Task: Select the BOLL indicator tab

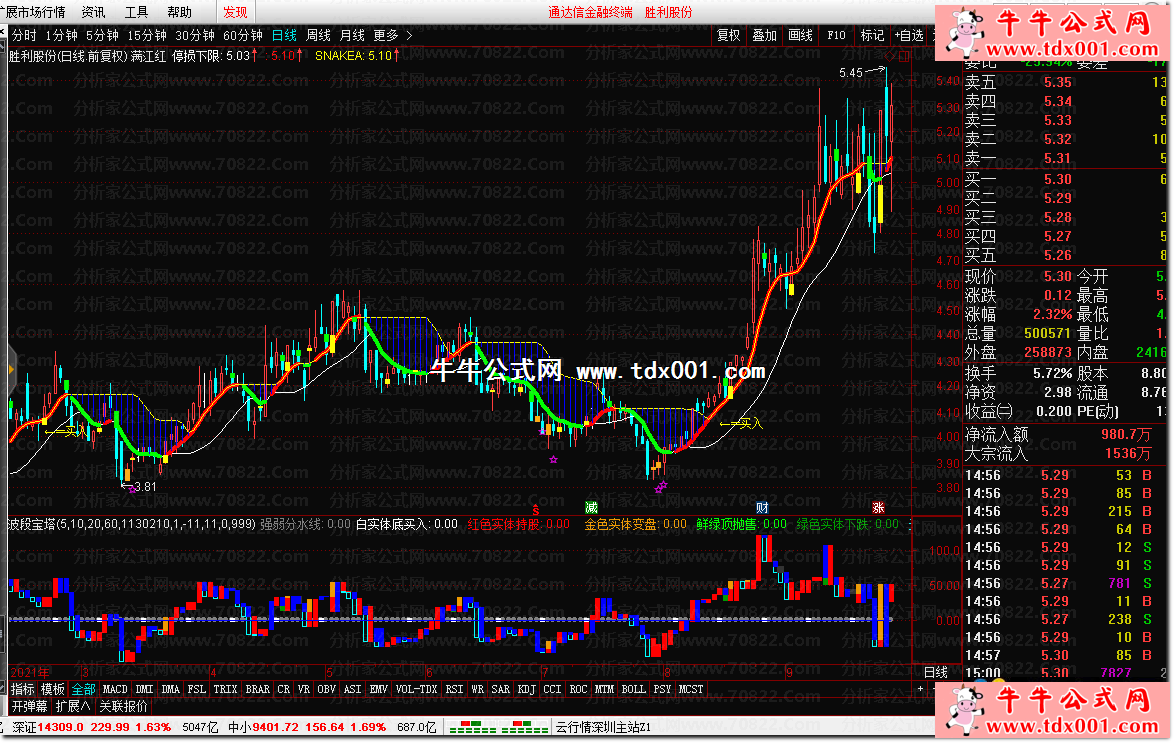Action: [x=633, y=689]
